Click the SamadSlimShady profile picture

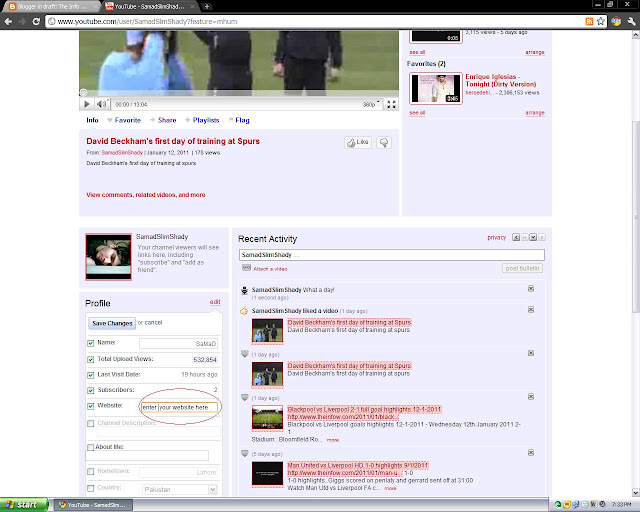click(109, 257)
